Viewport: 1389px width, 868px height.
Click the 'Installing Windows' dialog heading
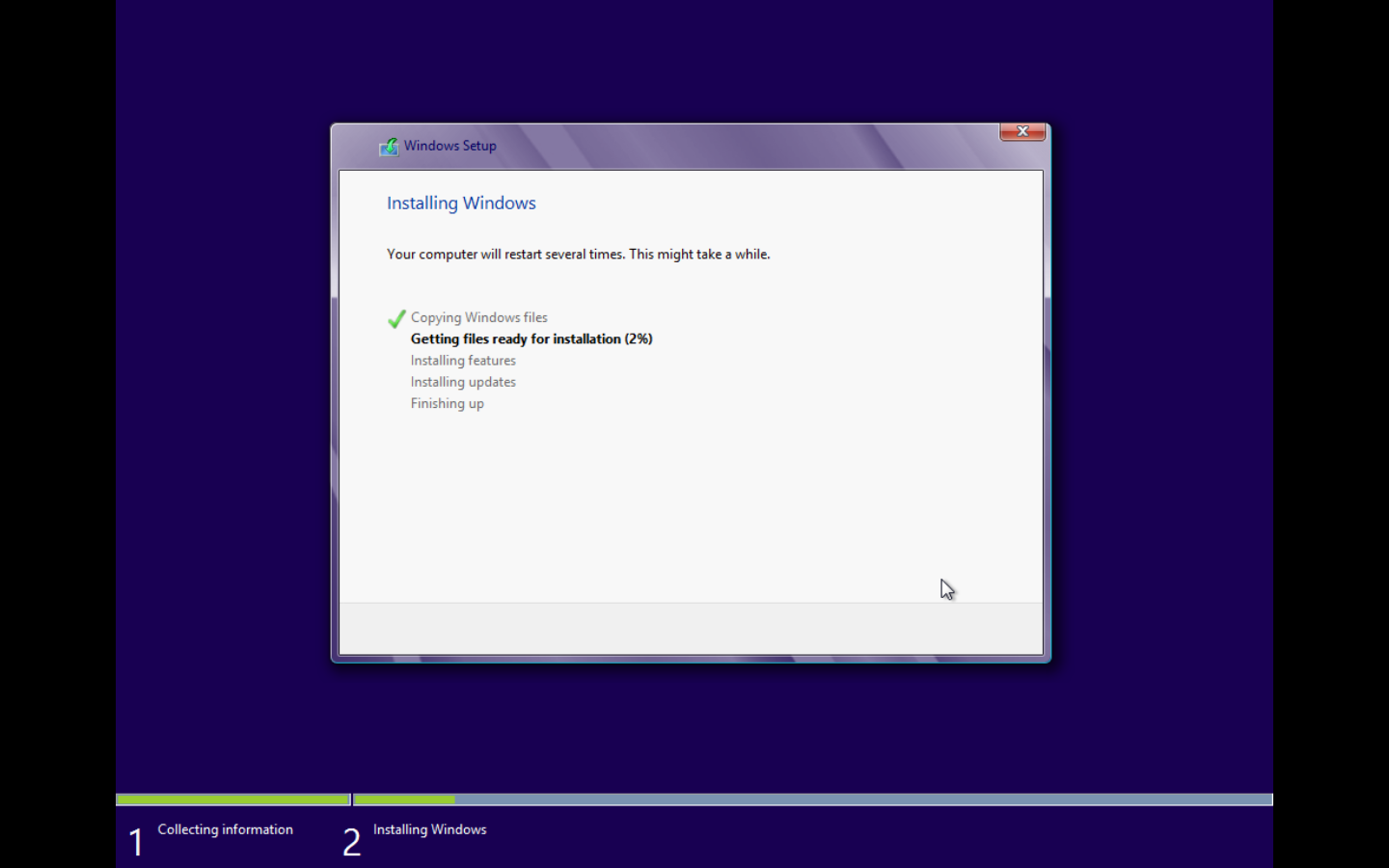tap(461, 203)
